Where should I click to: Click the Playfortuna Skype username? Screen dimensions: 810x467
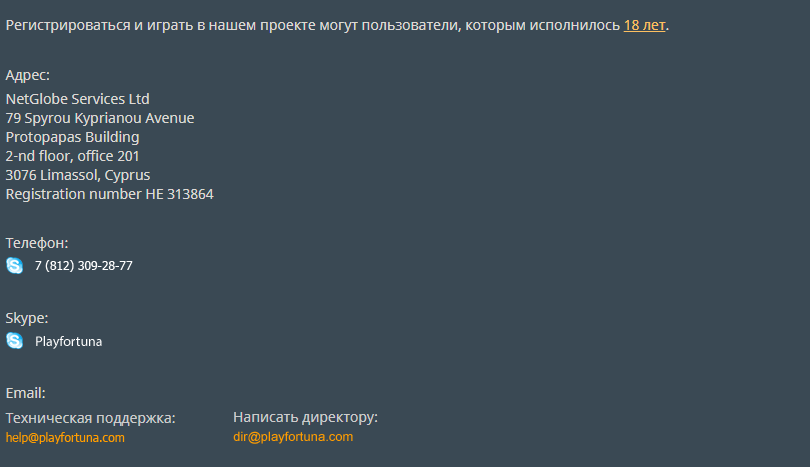(x=68, y=341)
